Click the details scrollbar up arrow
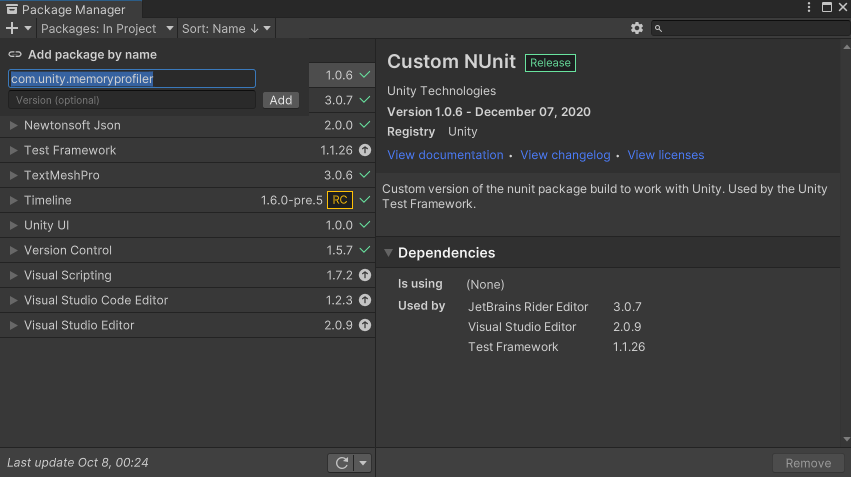The image size is (851, 477). click(846, 47)
